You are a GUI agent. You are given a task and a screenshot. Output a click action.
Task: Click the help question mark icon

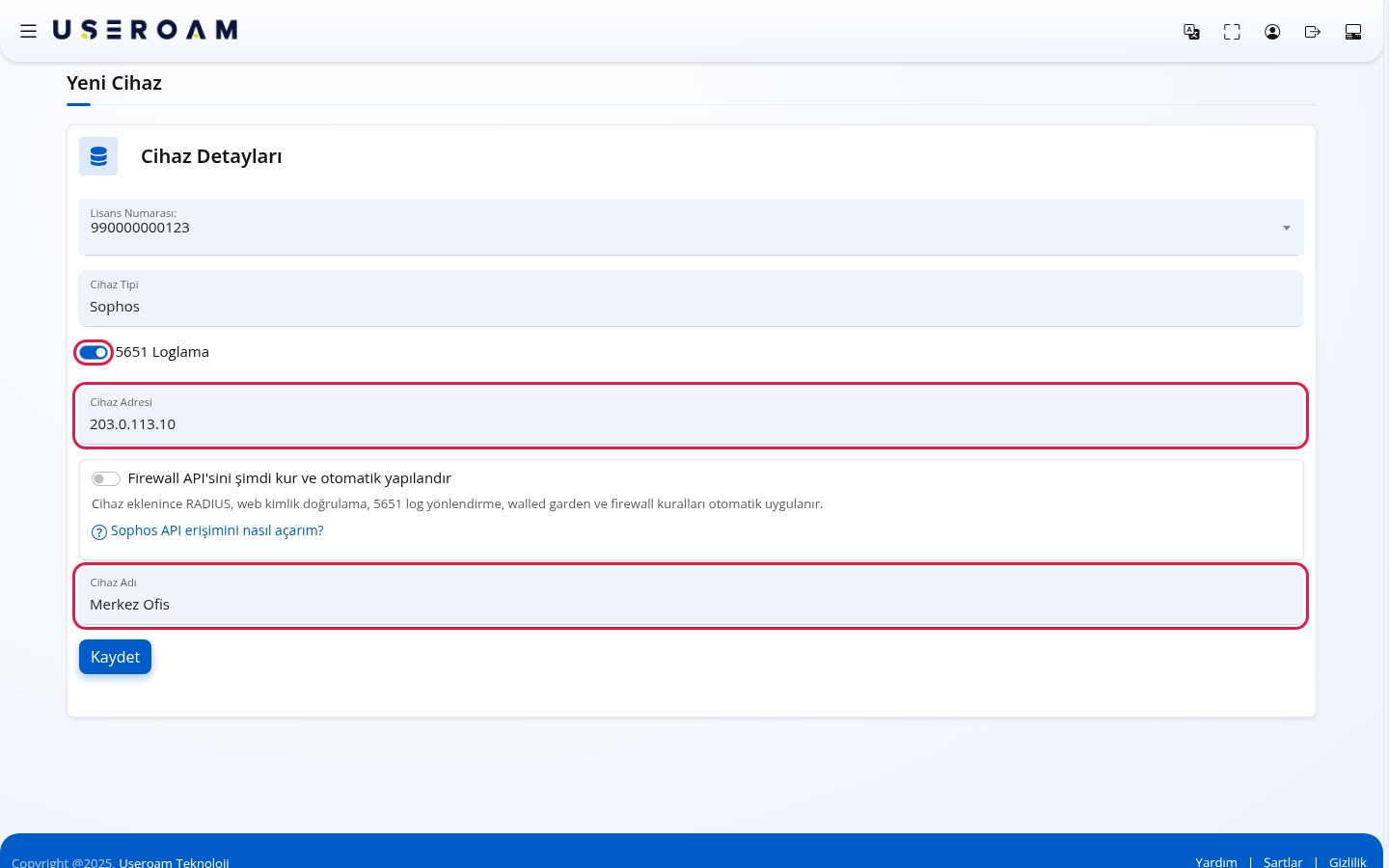99,532
